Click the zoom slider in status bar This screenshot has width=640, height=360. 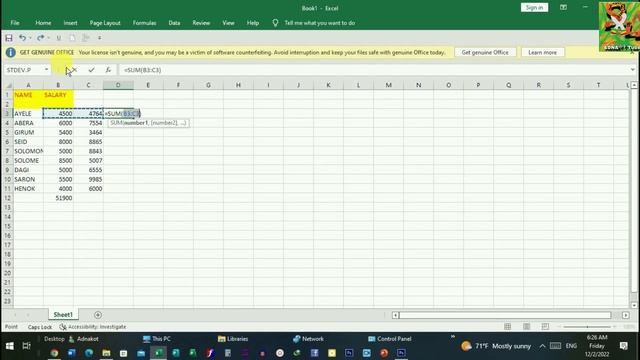pos(587,327)
